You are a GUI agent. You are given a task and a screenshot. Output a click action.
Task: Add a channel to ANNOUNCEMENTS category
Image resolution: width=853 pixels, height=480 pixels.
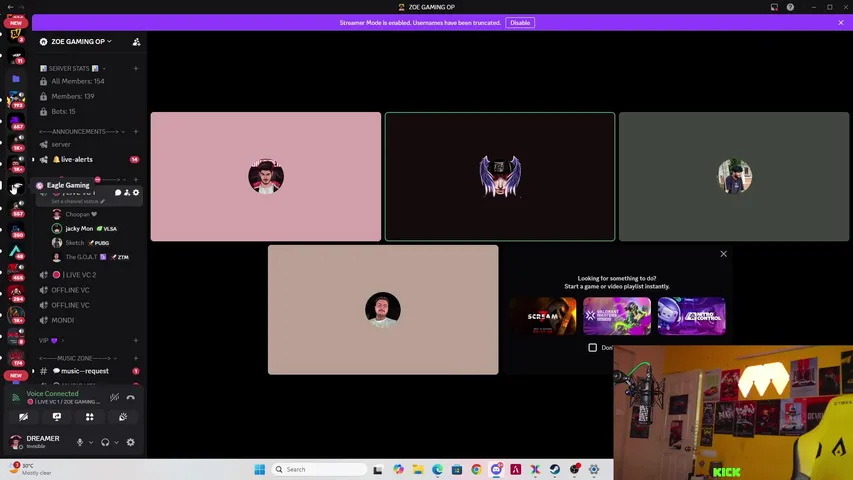pyautogui.click(x=136, y=132)
